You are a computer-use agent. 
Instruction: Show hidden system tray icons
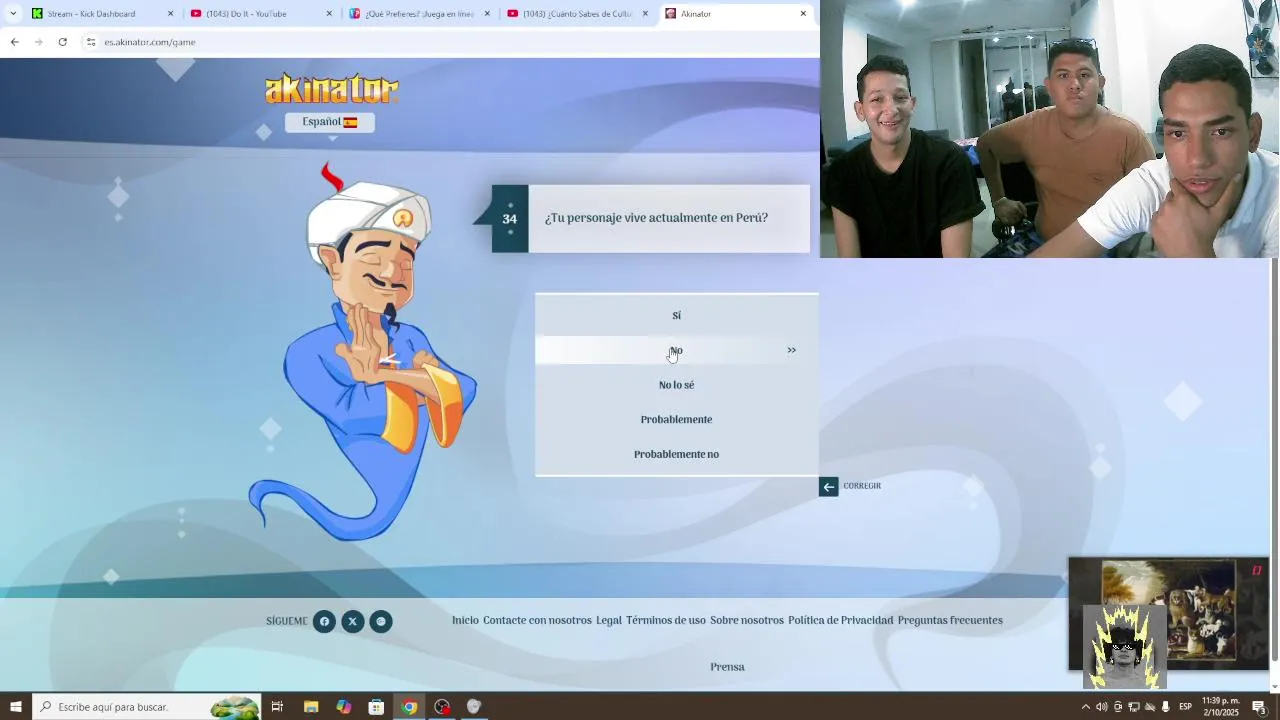point(1086,707)
